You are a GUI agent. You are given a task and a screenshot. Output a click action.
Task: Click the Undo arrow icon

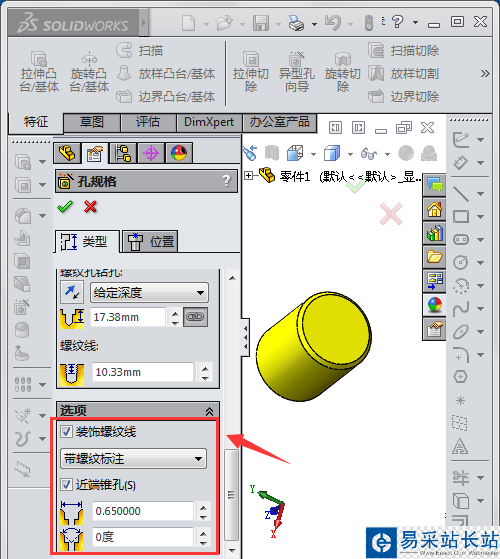coord(333,22)
